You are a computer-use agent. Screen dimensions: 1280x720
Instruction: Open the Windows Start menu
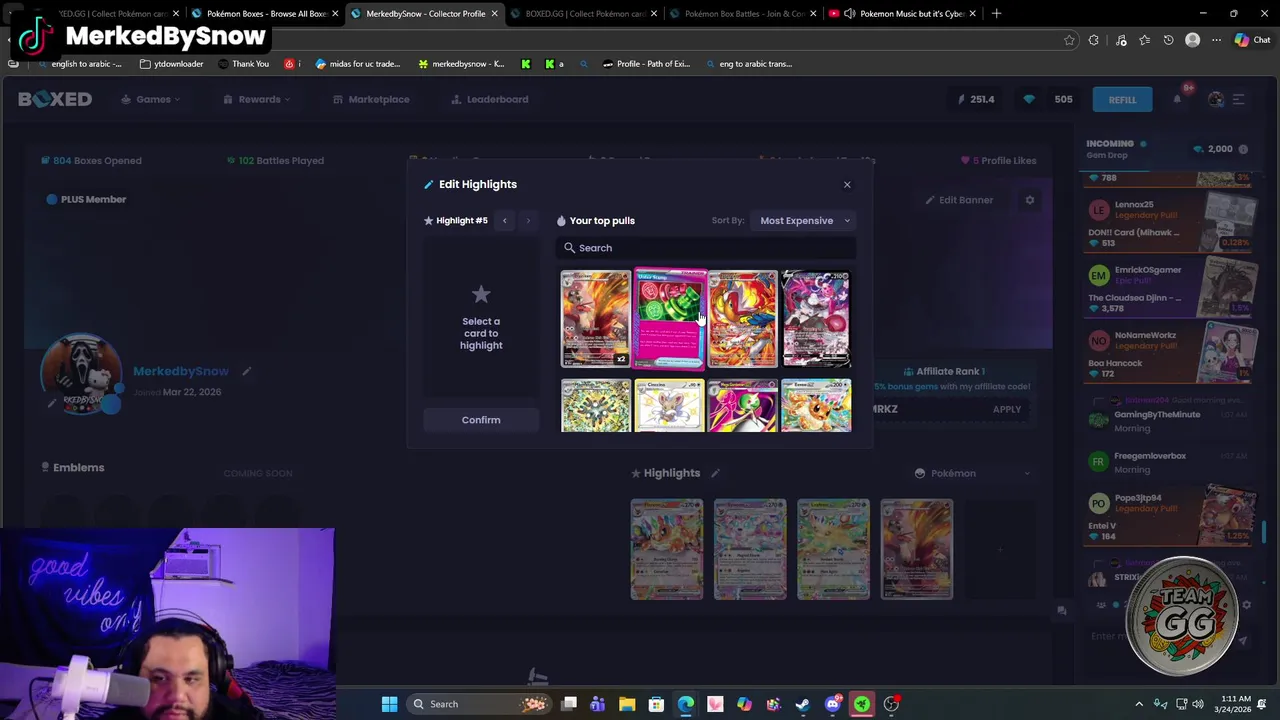pos(389,704)
